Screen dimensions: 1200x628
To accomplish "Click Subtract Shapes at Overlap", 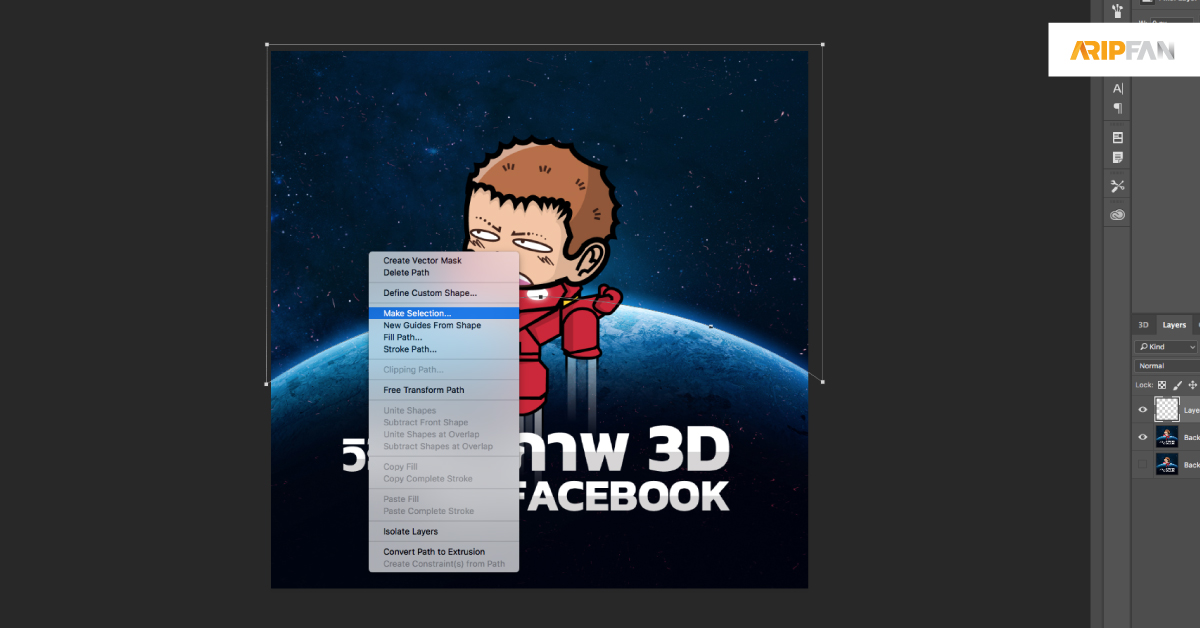I will tap(438, 447).
